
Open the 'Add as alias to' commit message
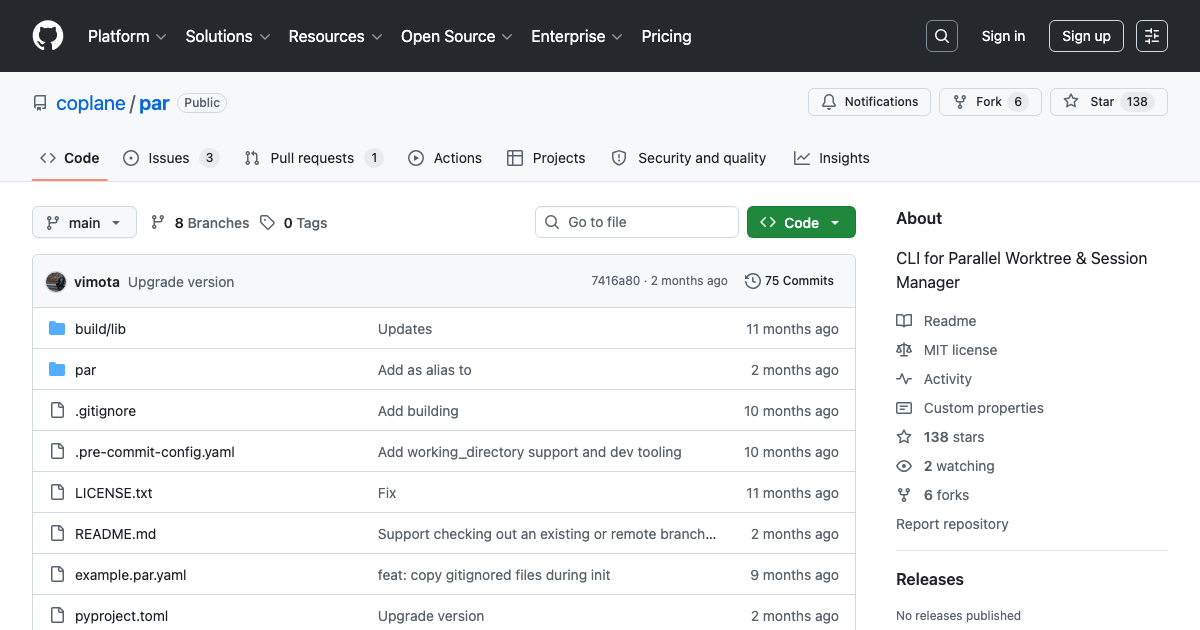pos(425,370)
